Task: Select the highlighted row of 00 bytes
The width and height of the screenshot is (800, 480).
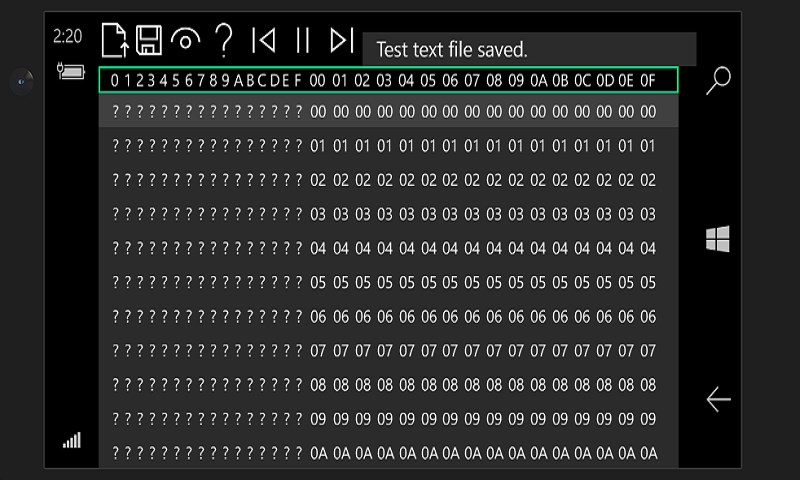Action: (x=388, y=111)
